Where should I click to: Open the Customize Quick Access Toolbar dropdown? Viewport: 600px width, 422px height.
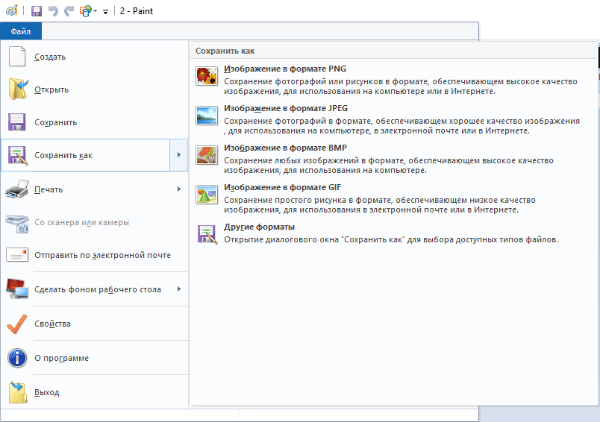(105, 10)
